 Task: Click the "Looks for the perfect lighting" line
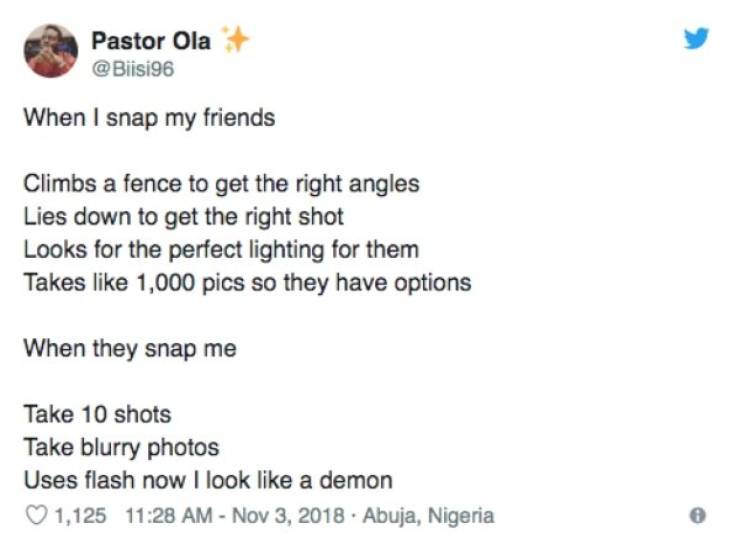point(221,249)
